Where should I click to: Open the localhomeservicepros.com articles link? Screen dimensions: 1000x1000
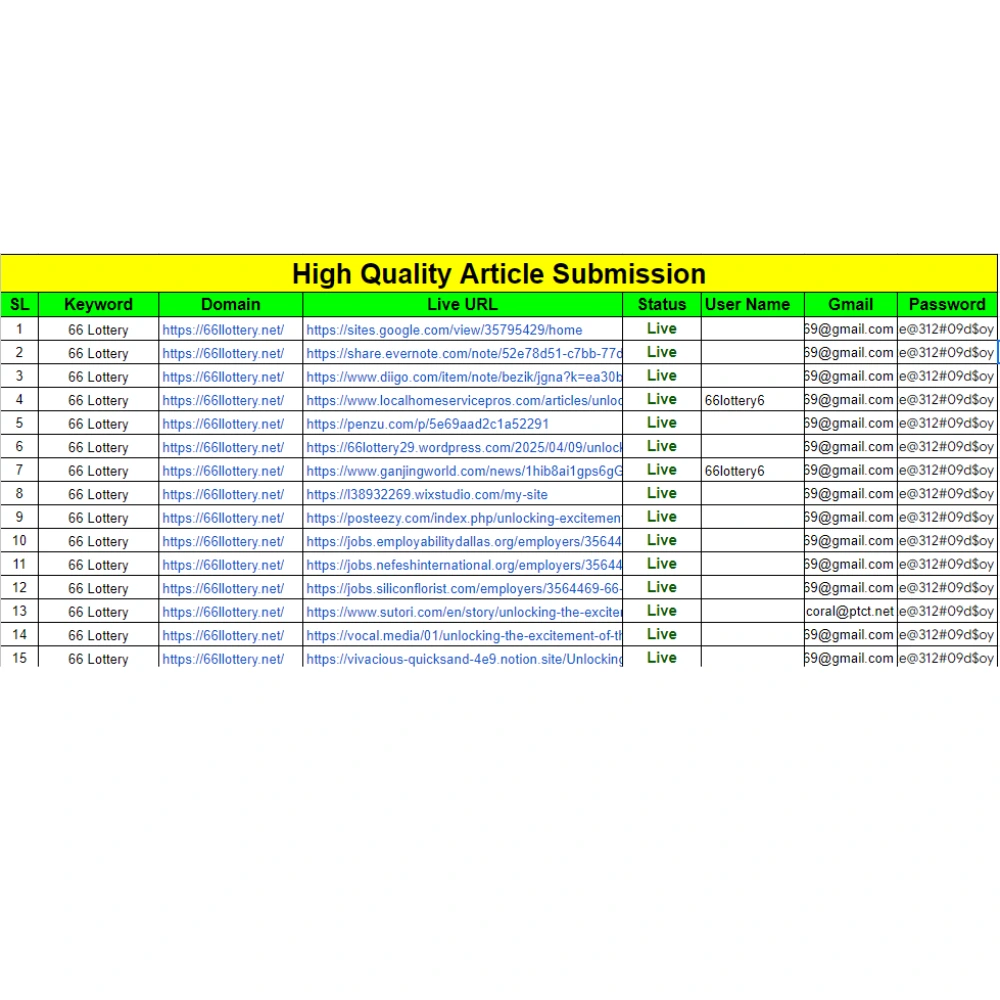(464, 401)
